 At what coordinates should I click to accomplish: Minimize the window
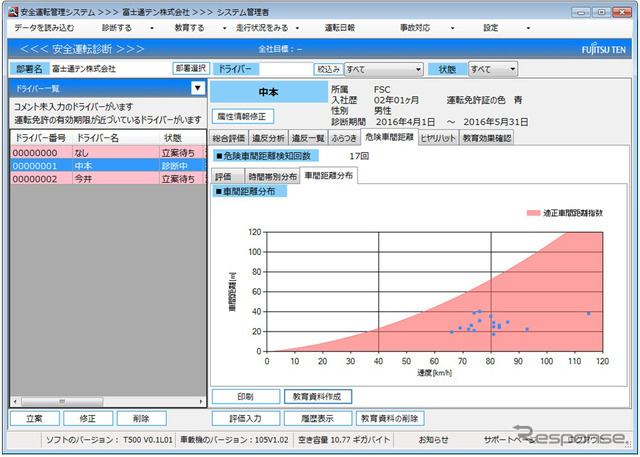(x=580, y=12)
